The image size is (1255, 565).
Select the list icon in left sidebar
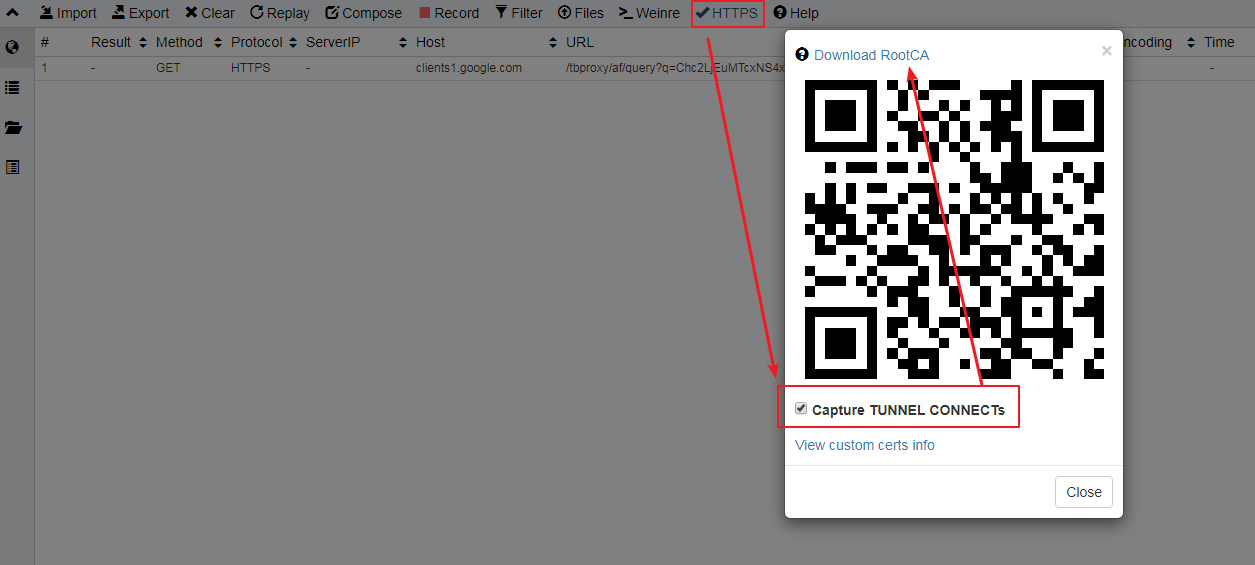(x=13, y=88)
